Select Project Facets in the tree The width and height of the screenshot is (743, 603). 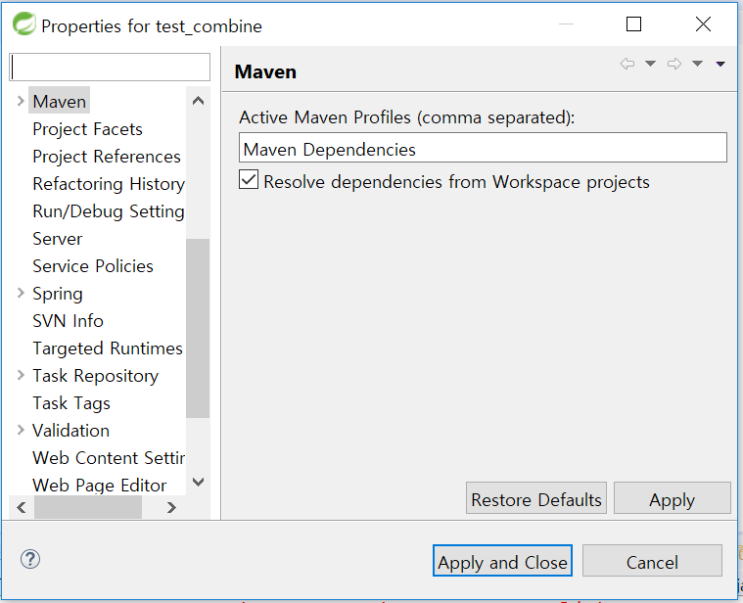88,129
